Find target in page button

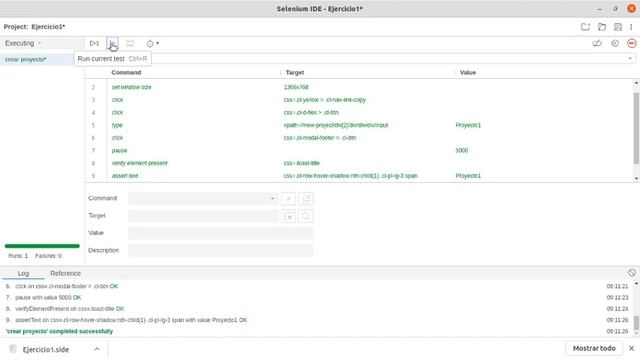pyautogui.click(x=306, y=216)
